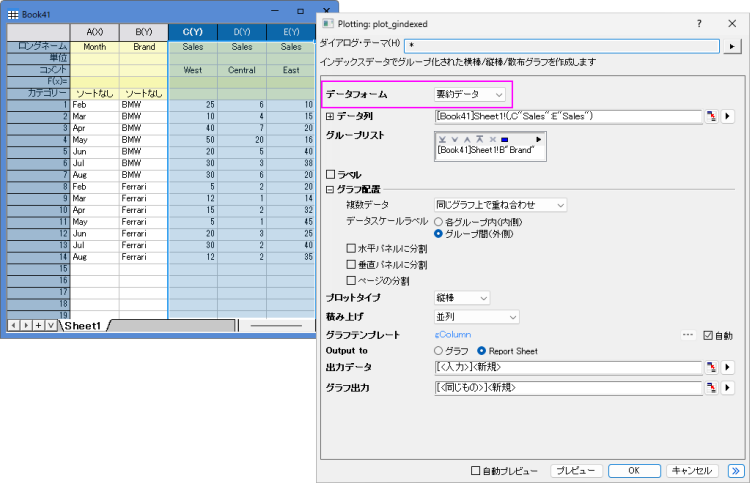
Task: Click the help question mark in Plotting dialog
Action: point(699,23)
